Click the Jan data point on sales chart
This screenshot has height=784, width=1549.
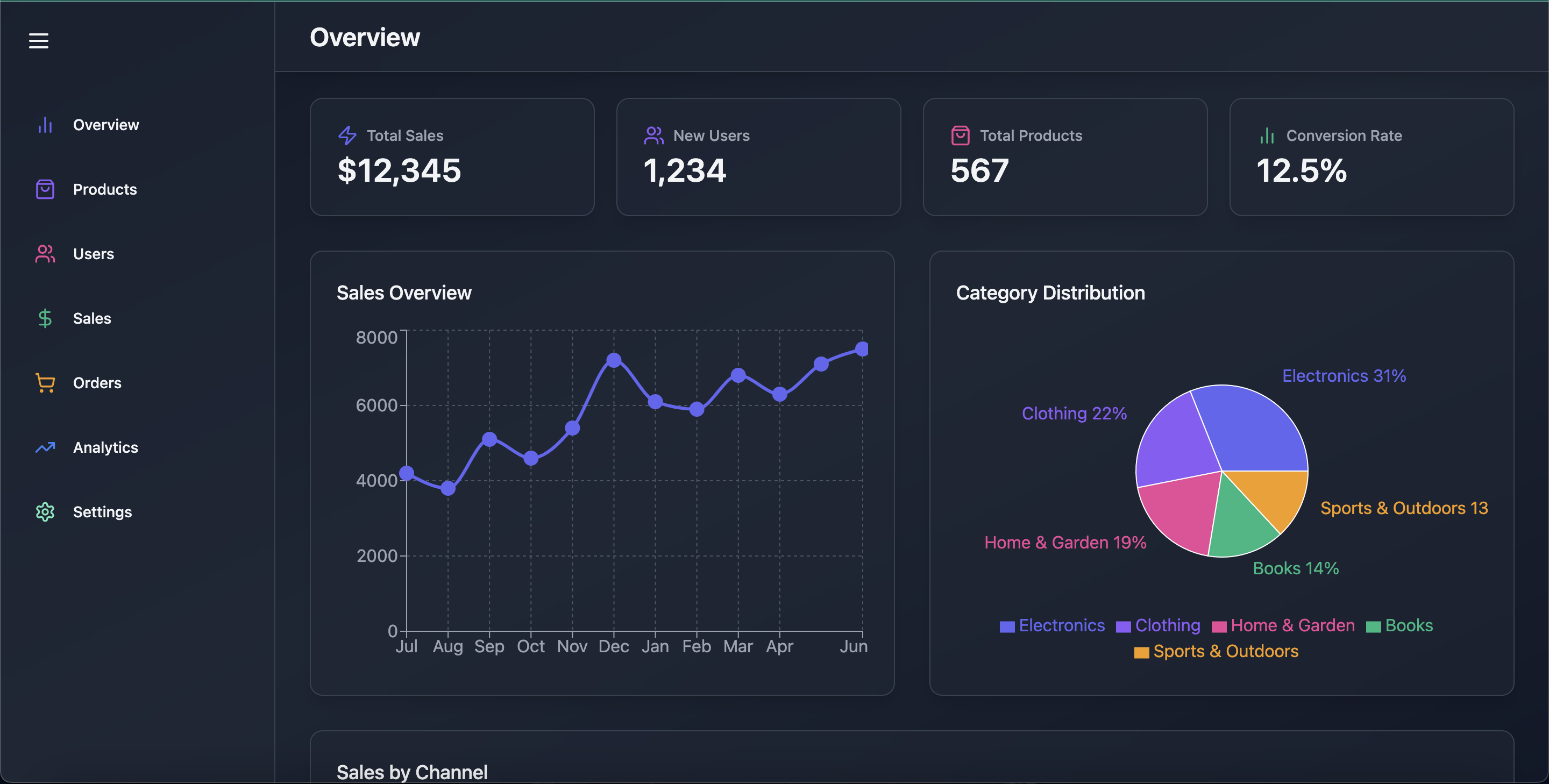[x=656, y=402]
